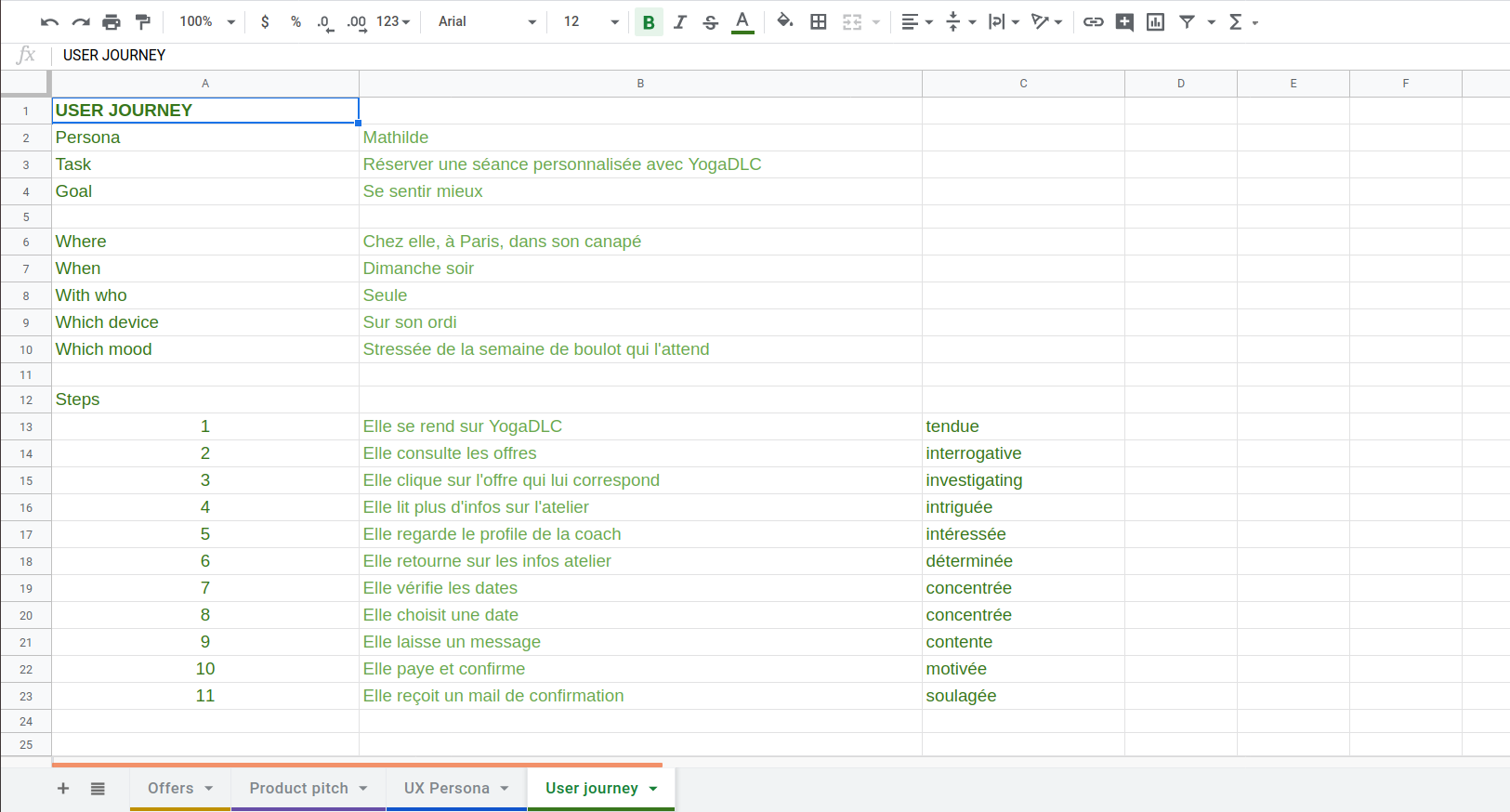Select cell 'USER JOURNEY'
Viewport: 1510px width, 812px height.
click(x=205, y=111)
